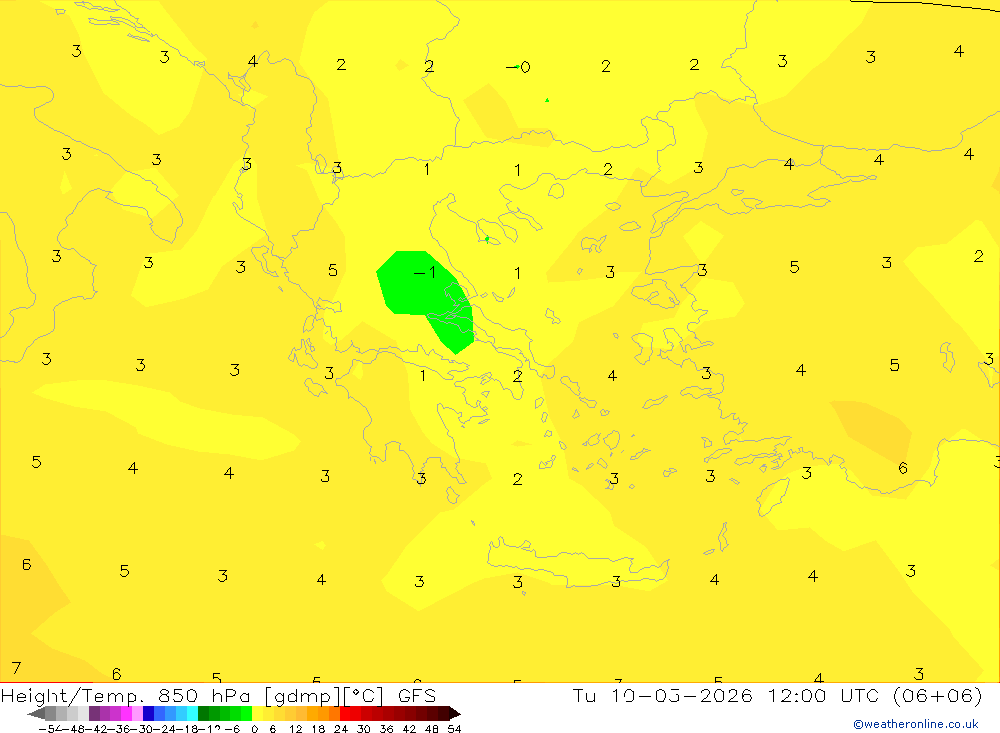Click the left arrow end of color scale

coord(36,714)
